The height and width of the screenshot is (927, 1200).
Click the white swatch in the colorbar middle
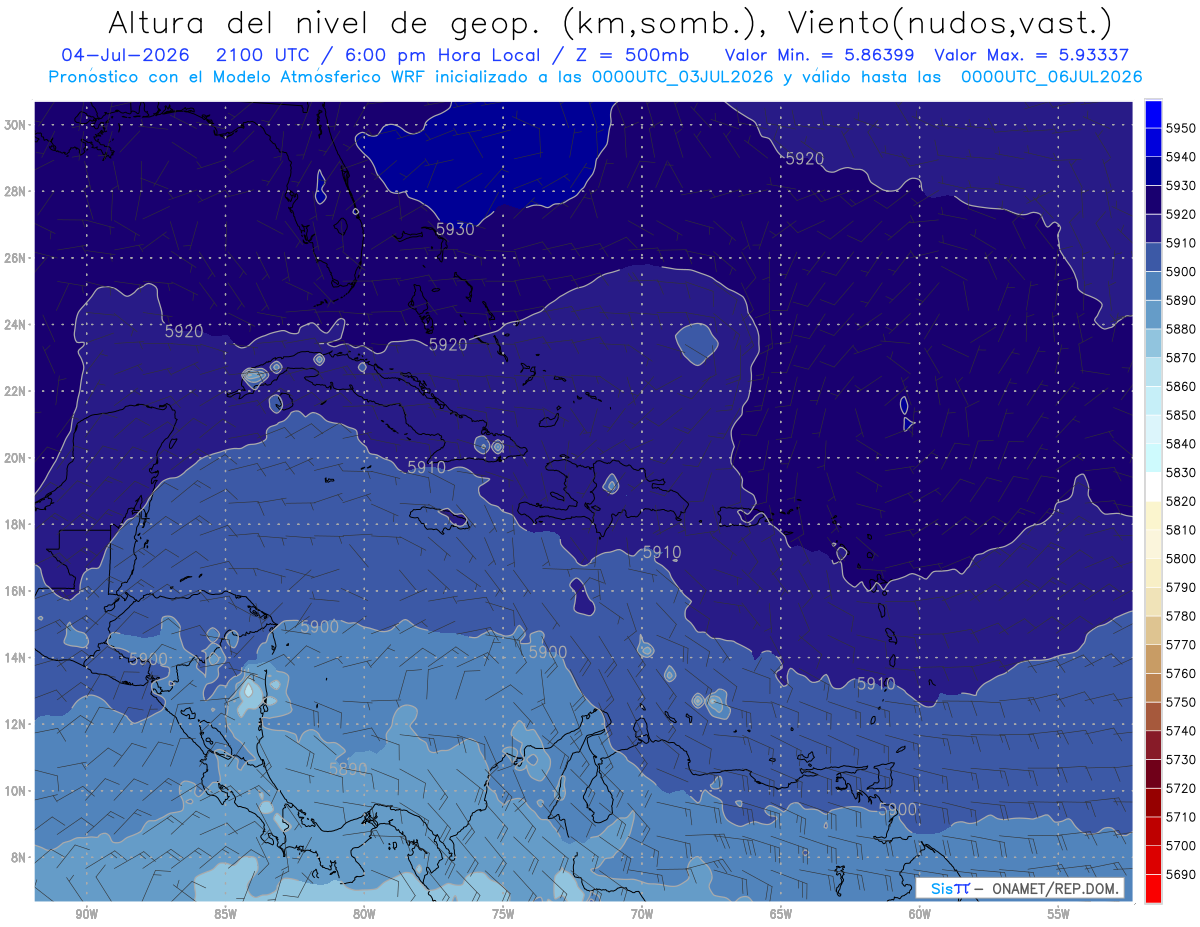1153,486
